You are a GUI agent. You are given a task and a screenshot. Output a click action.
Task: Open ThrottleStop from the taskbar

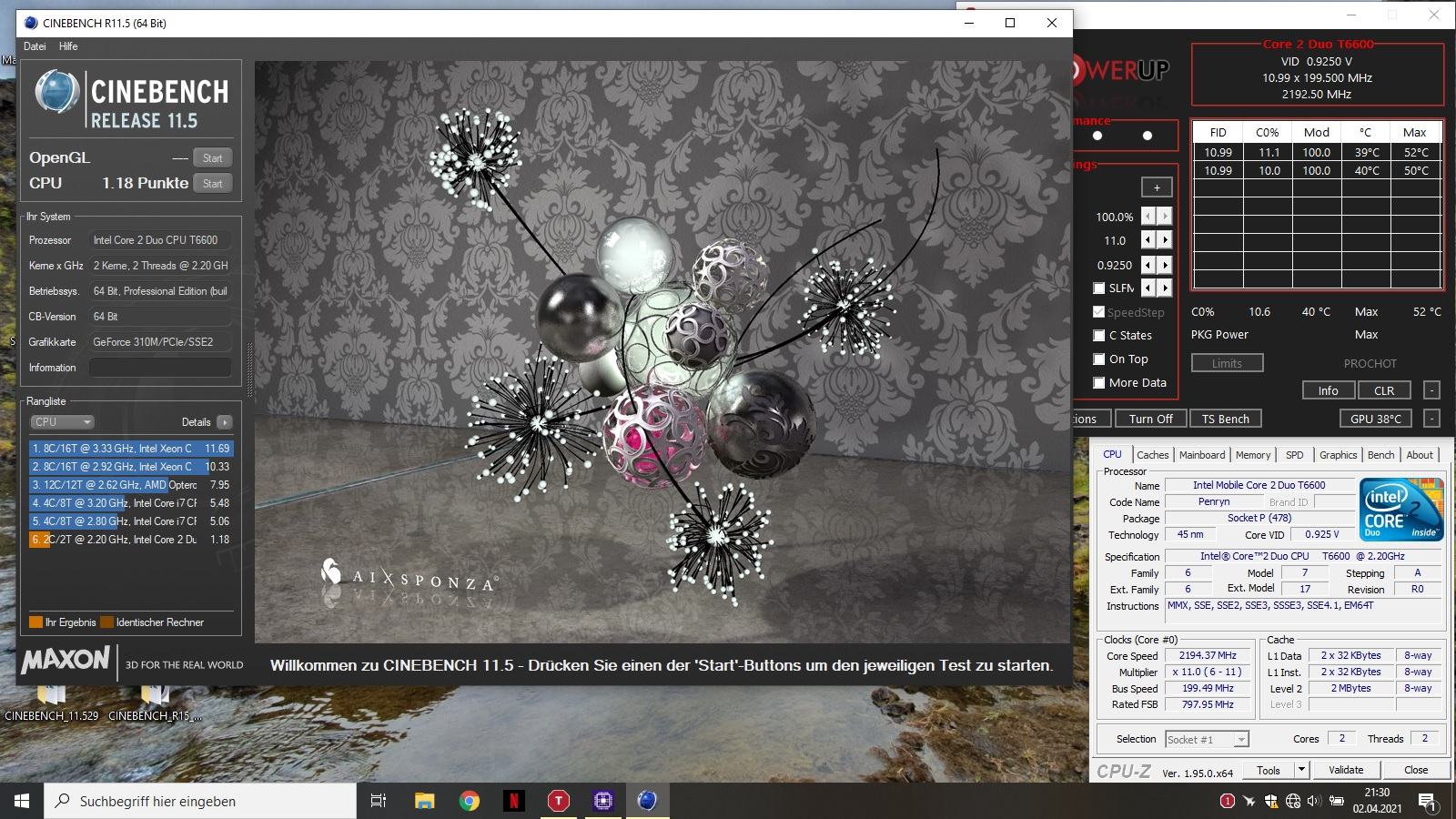(559, 801)
